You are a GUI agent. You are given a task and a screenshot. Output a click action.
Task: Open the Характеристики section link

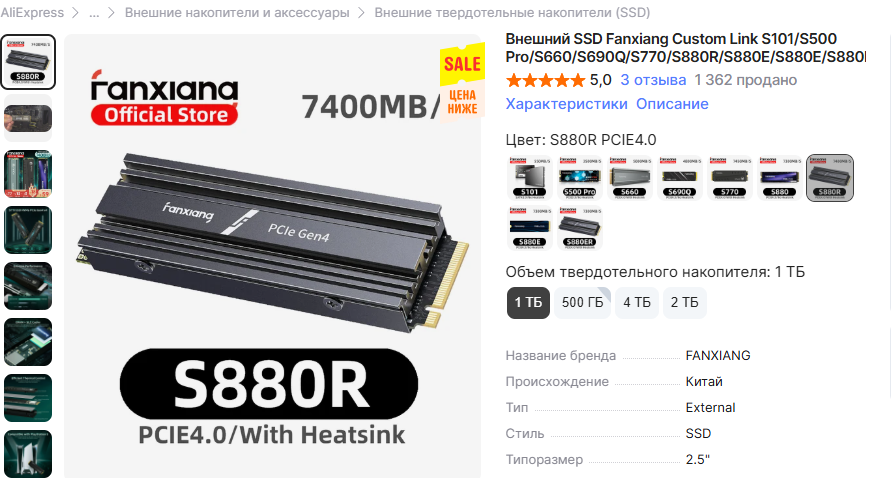tap(567, 104)
